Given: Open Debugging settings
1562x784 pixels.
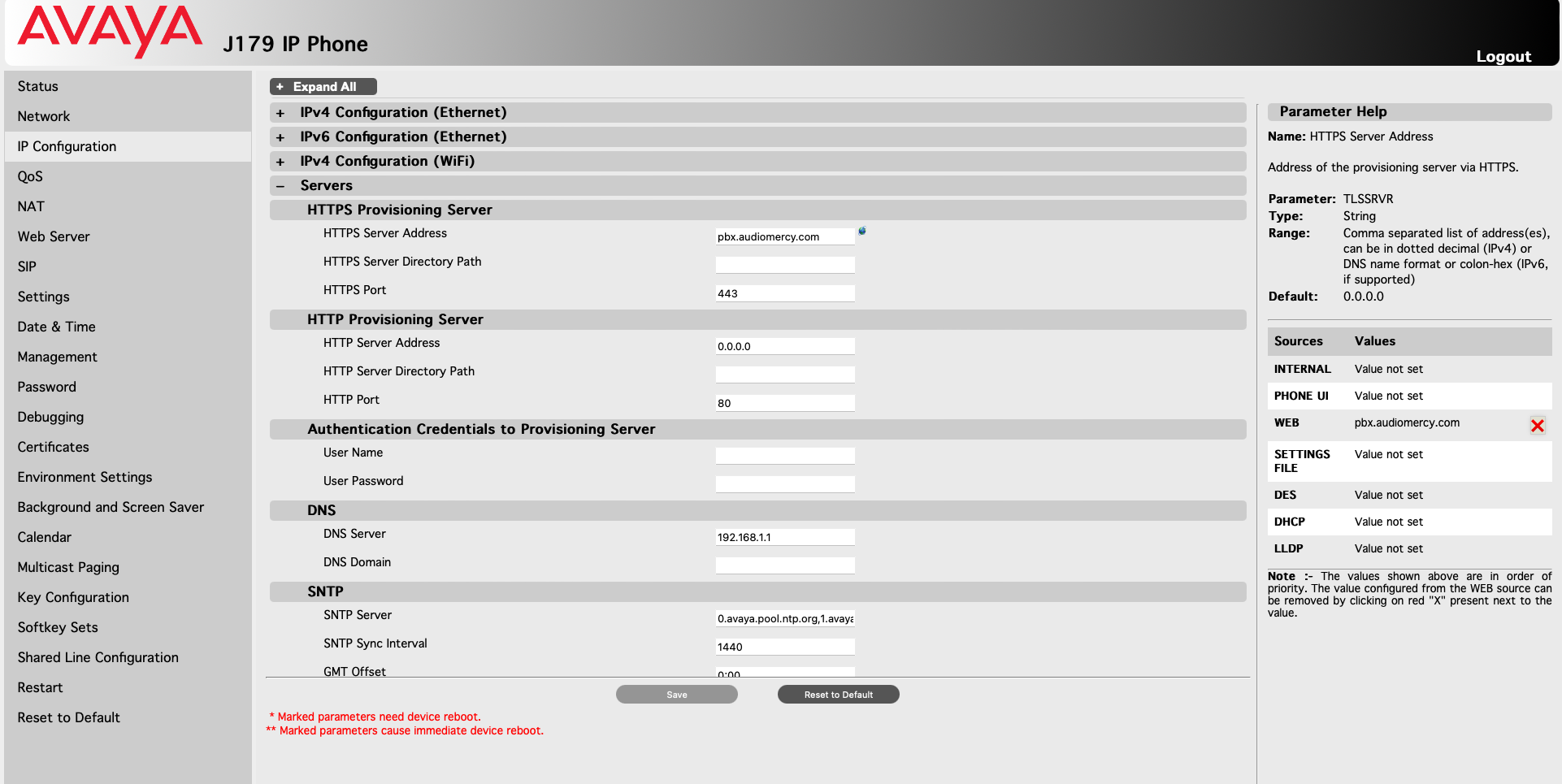Looking at the screenshot, I should click(x=128, y=417).
